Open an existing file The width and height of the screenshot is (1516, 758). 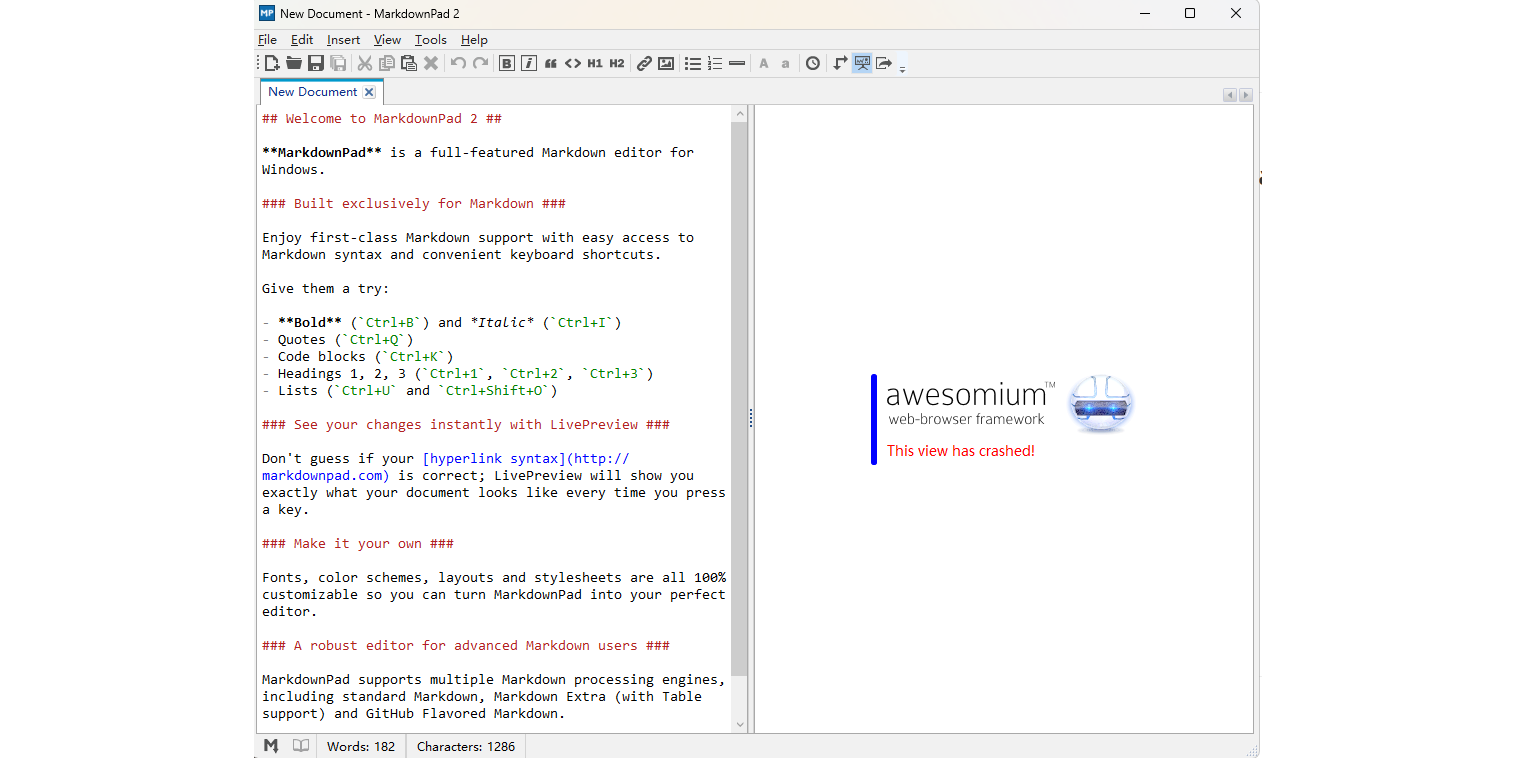coord(293,62)
